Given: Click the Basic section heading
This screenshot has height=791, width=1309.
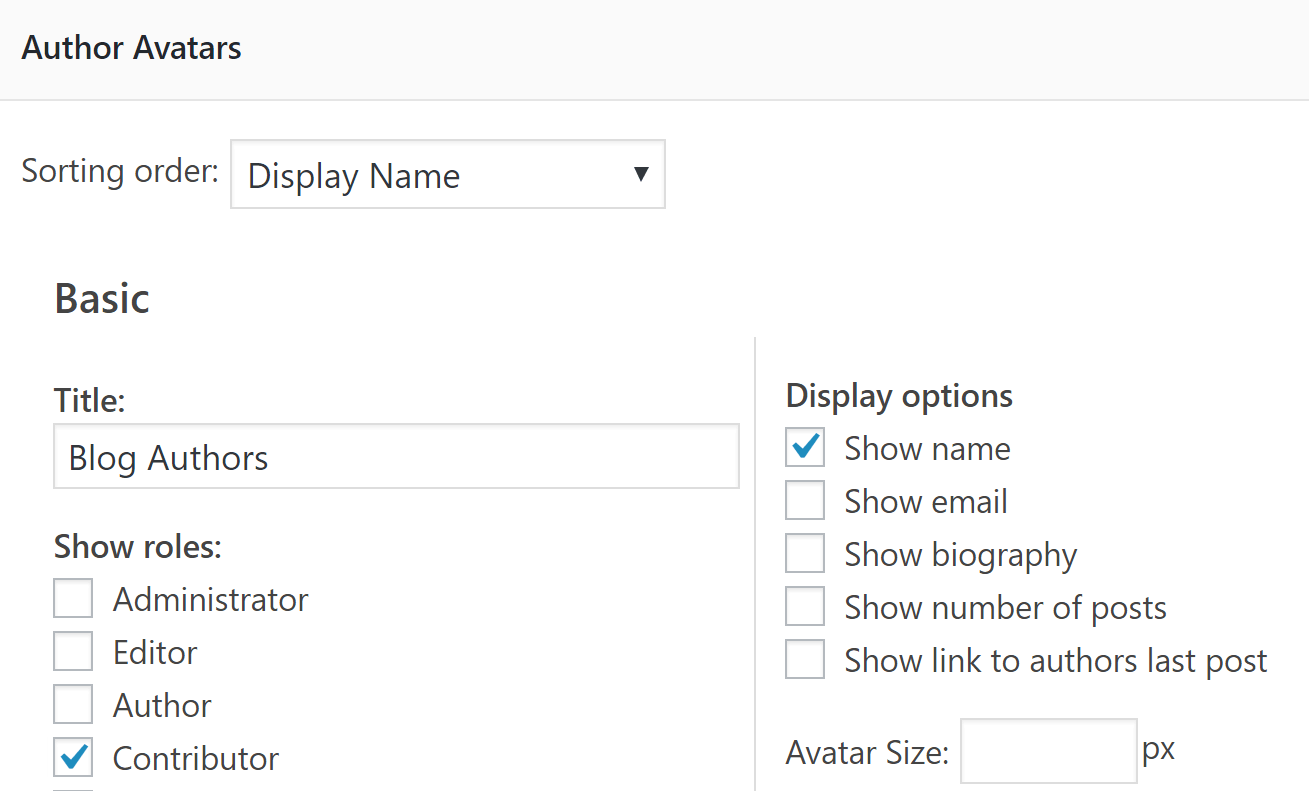Looking at the screenshot, I should coord(102,297).
